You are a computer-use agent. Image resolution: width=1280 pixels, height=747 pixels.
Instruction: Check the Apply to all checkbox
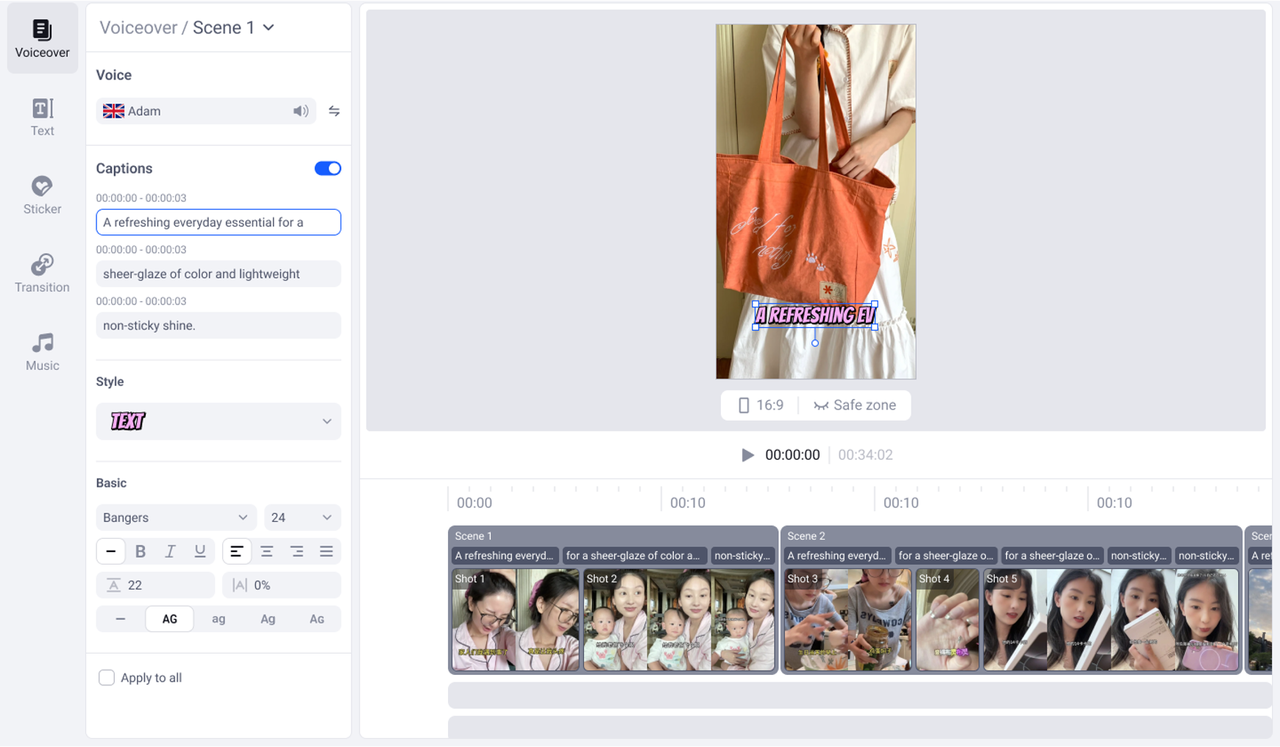click(107, 677)
